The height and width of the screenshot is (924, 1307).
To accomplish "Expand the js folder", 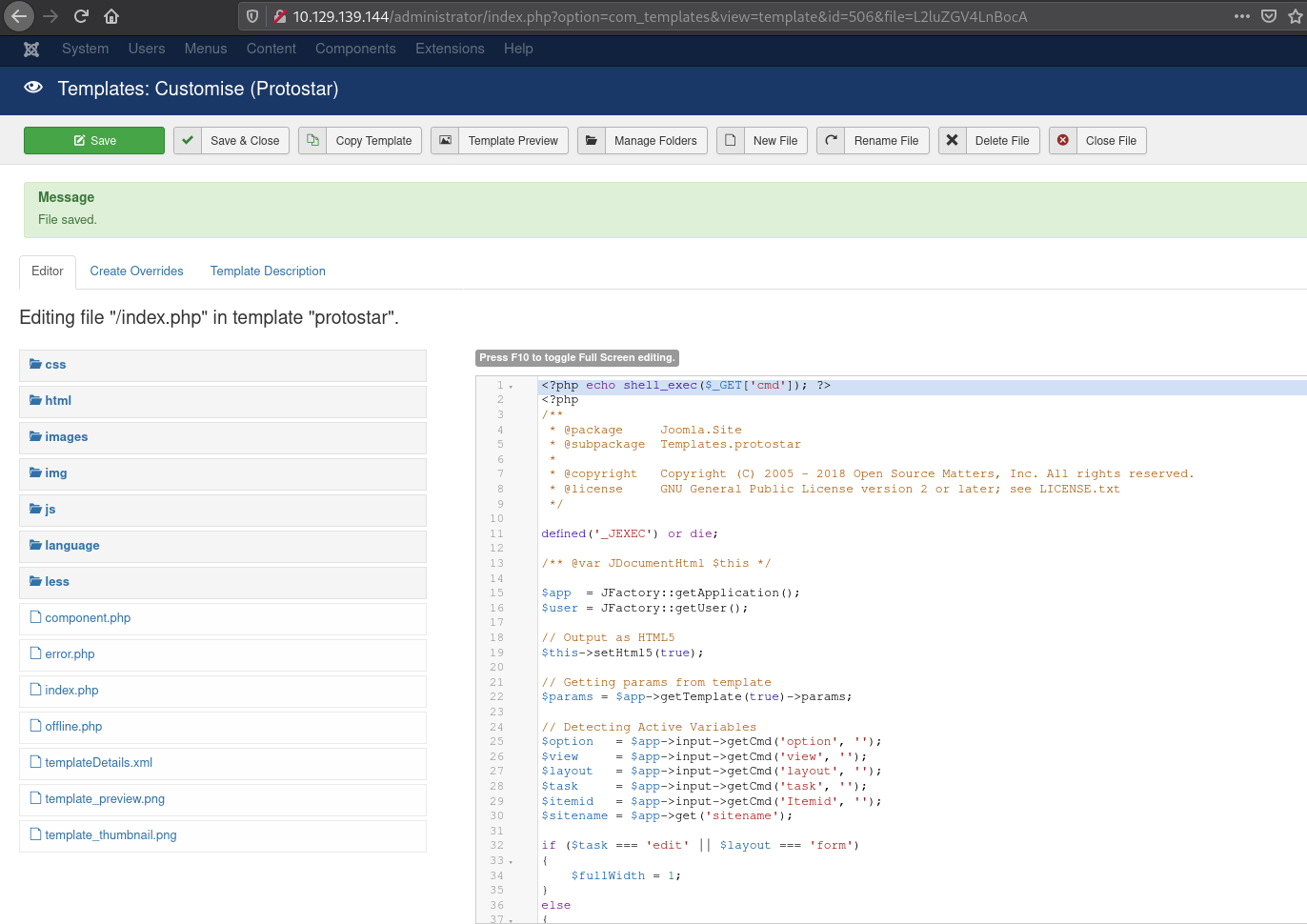I will [x=223, y=510].
